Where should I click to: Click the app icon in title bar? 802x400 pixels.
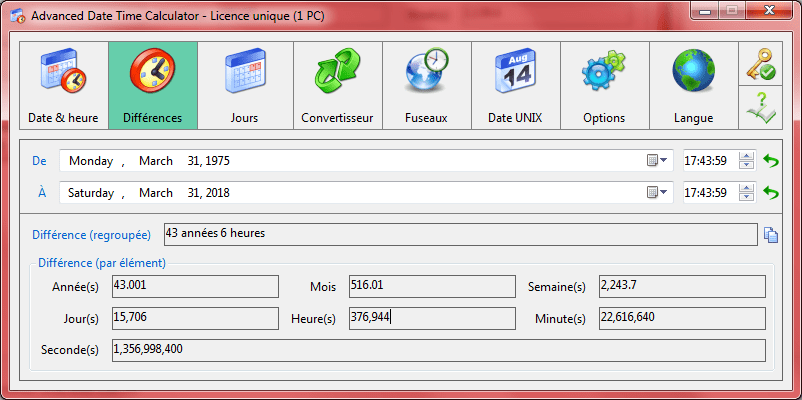[18, 15]
